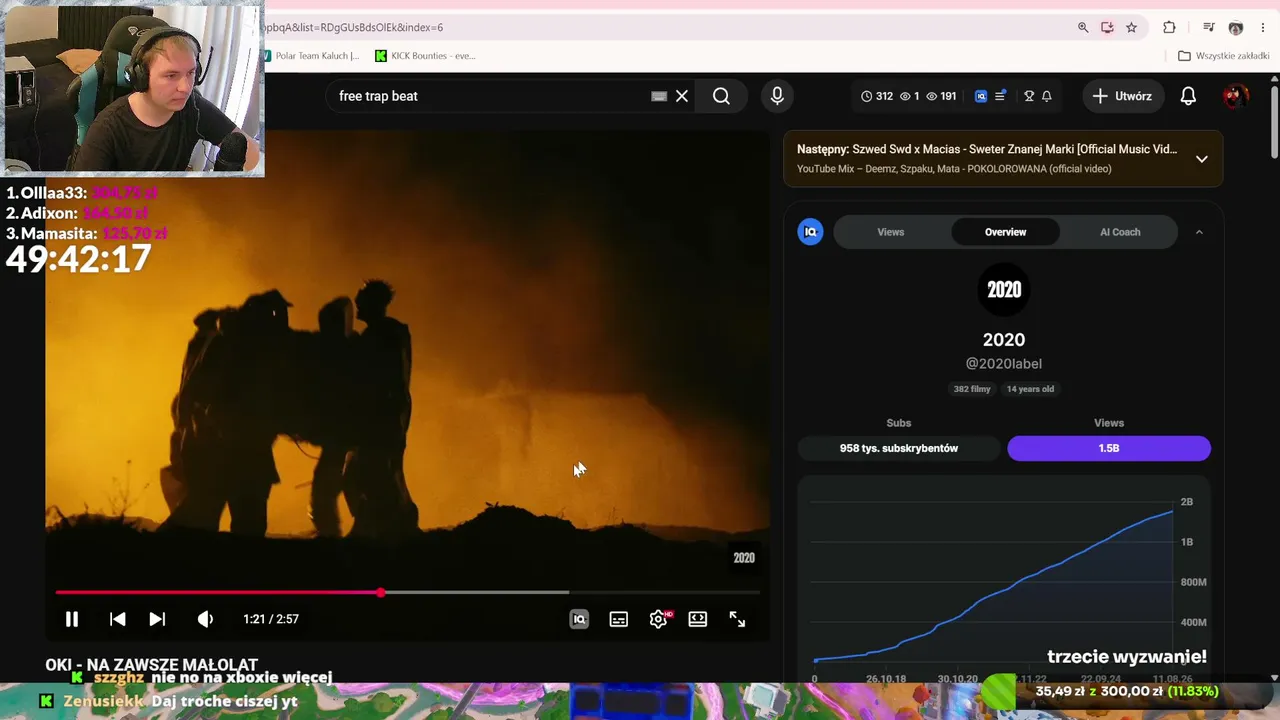Viewport: 1280px width, 720px height.
Task: Click the red playhead on the timeline
Action: (x=381, y=593)
